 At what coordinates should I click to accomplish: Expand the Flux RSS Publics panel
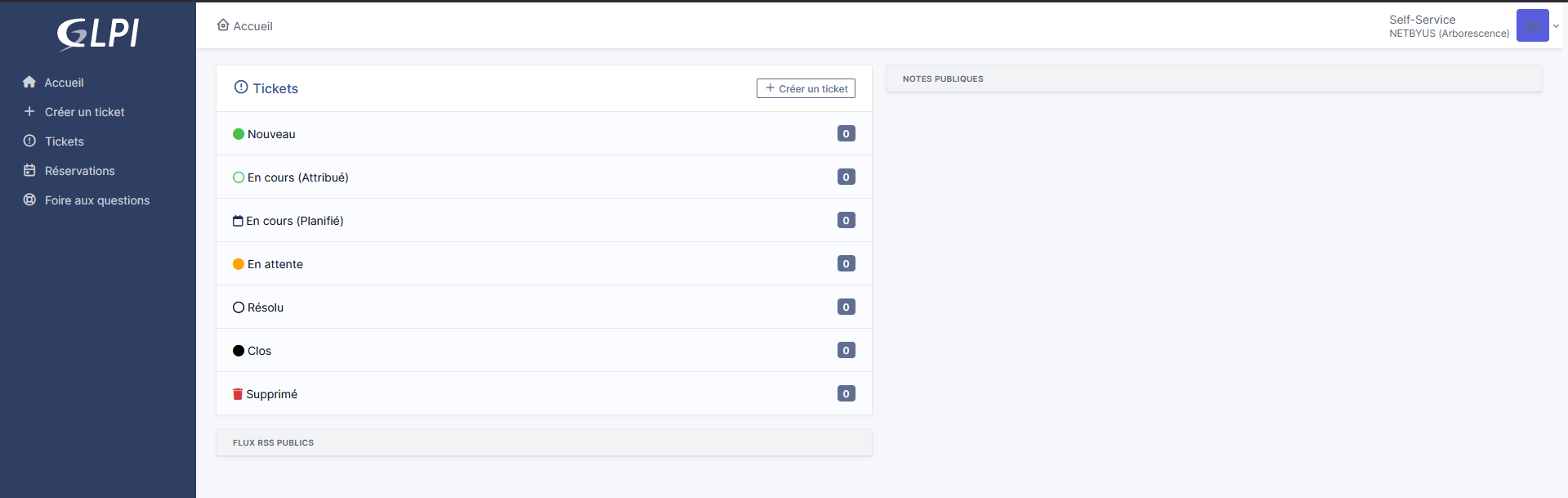point(273,442)
